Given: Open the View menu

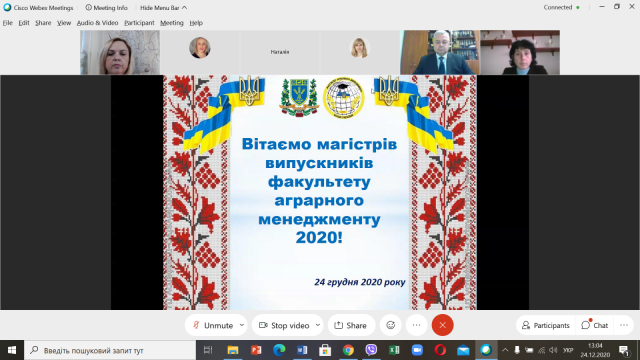Looking at the screenshot, I should coord(64,23).
